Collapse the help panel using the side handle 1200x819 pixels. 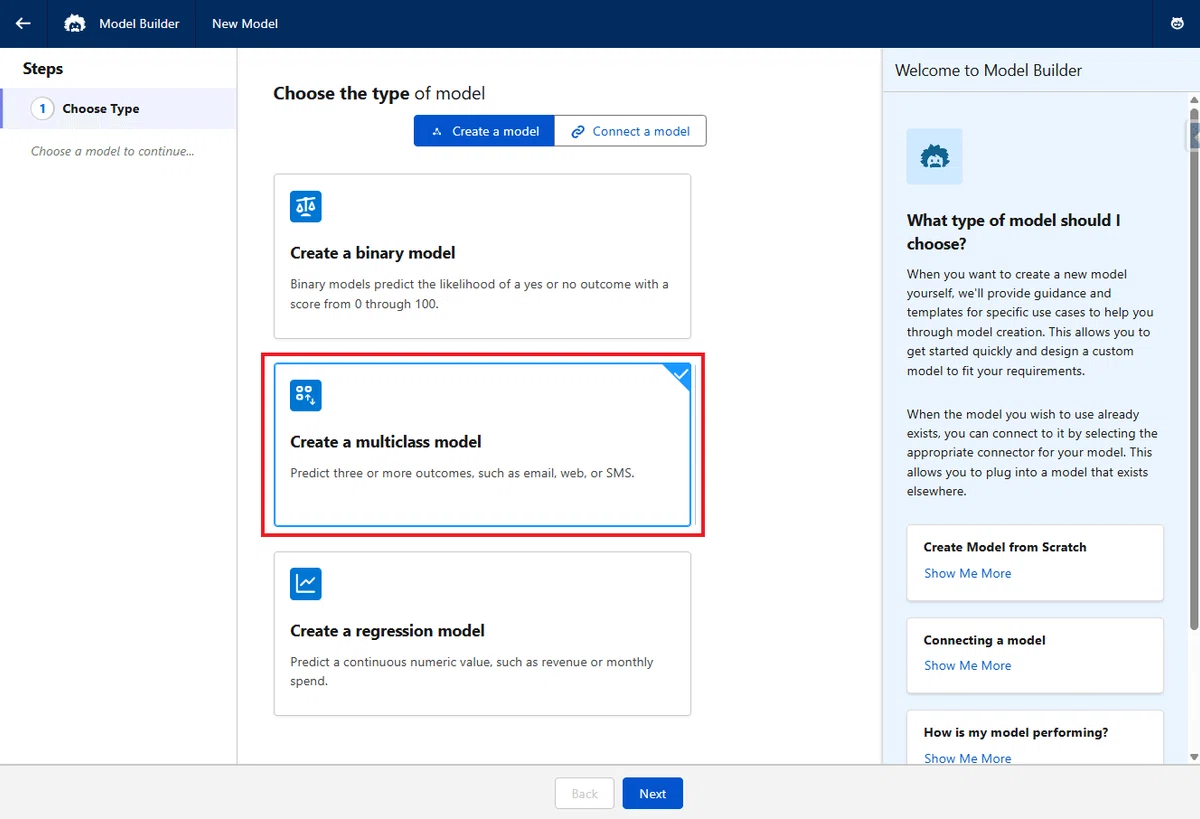(x=1193, y=134)
